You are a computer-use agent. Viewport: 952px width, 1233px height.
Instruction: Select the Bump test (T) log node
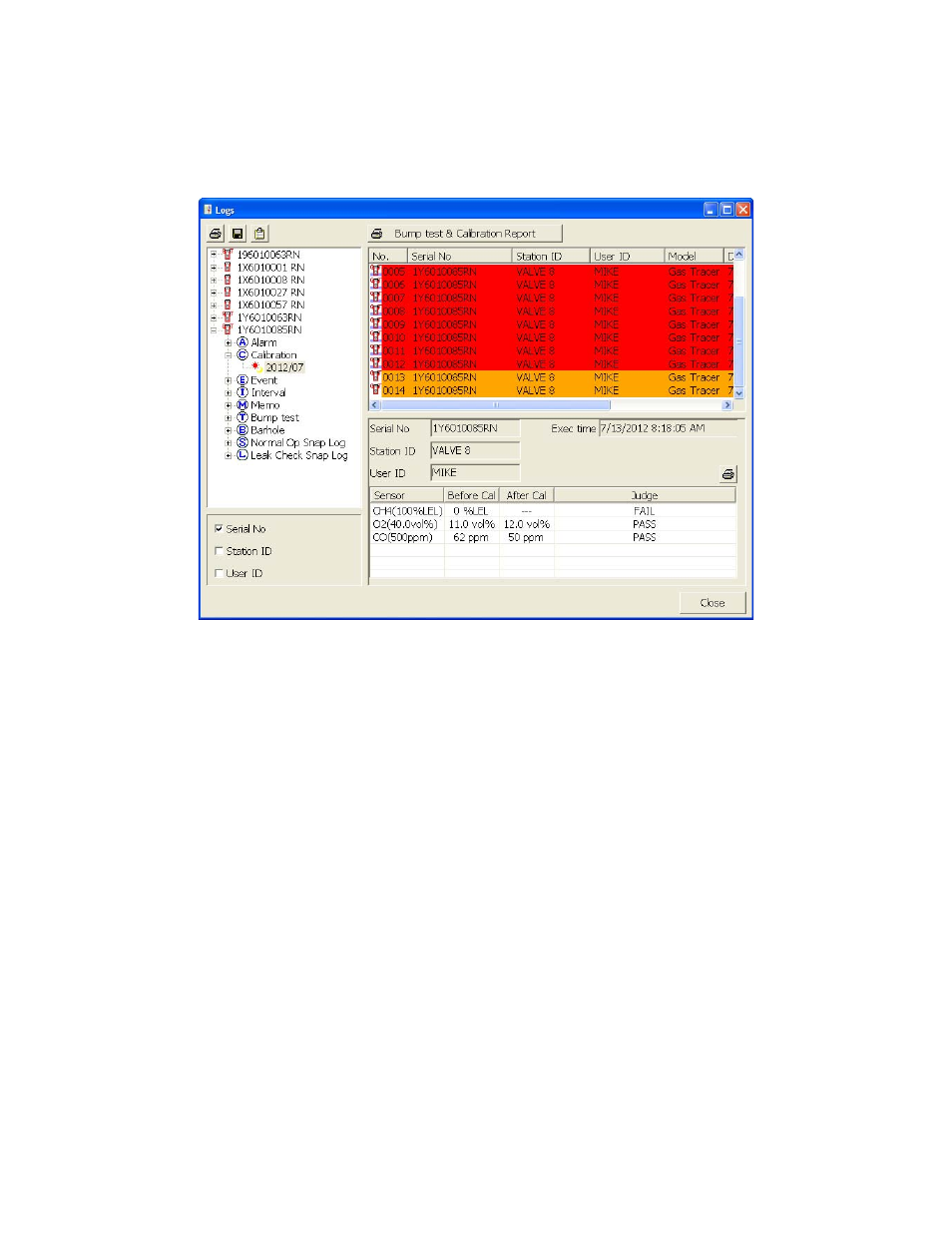pos(274,418)
